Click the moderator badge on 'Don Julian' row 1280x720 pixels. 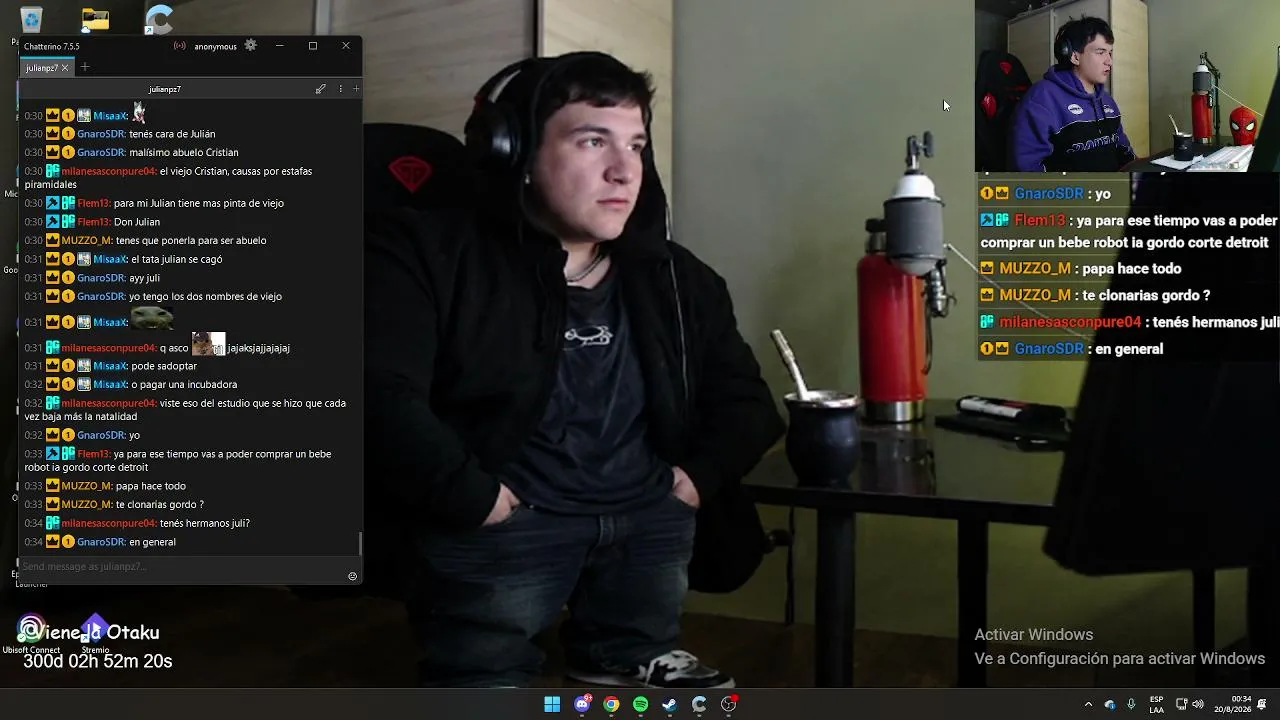(53, 222)
